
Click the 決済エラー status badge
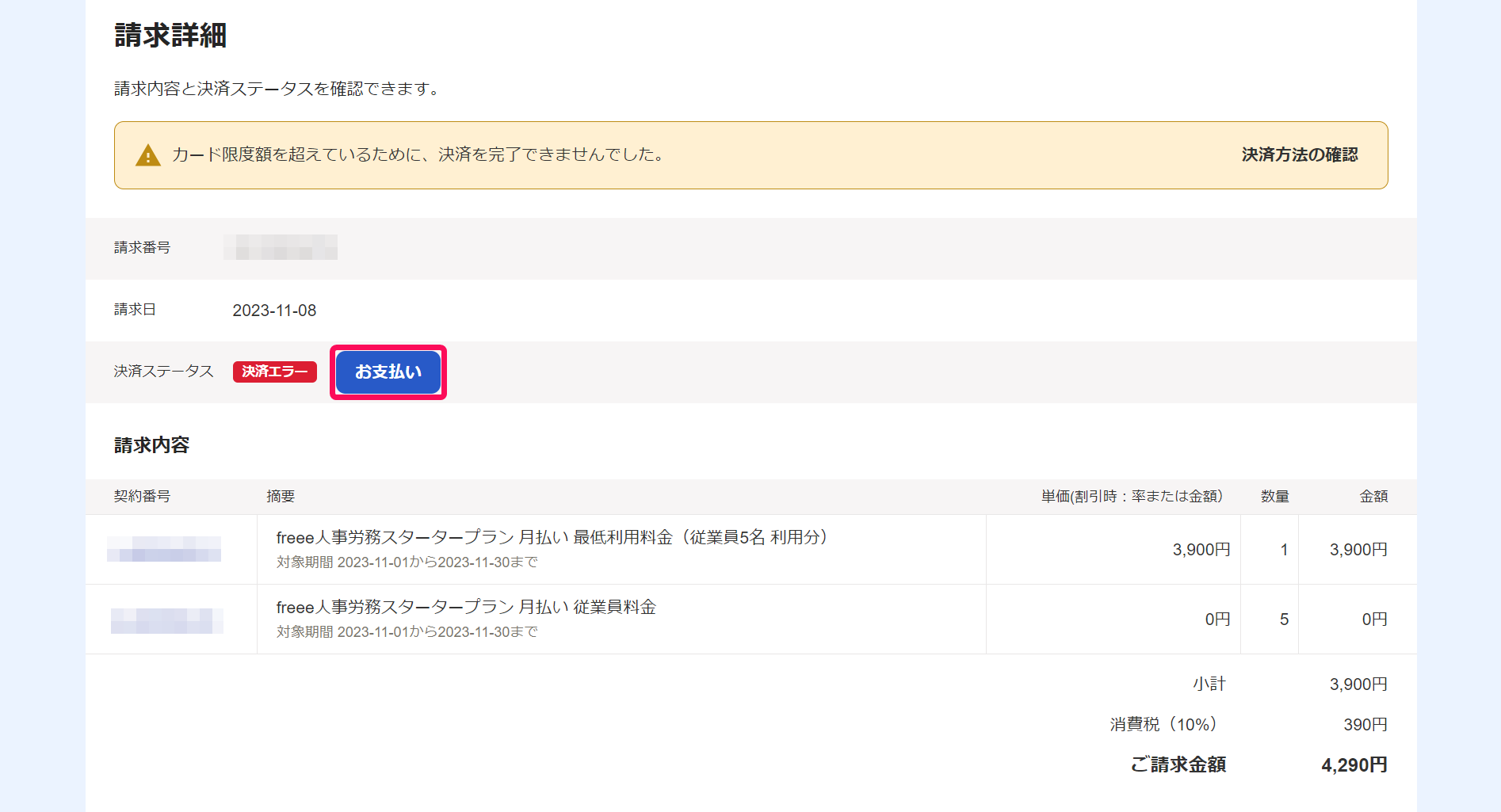click(x=275, y=372)
